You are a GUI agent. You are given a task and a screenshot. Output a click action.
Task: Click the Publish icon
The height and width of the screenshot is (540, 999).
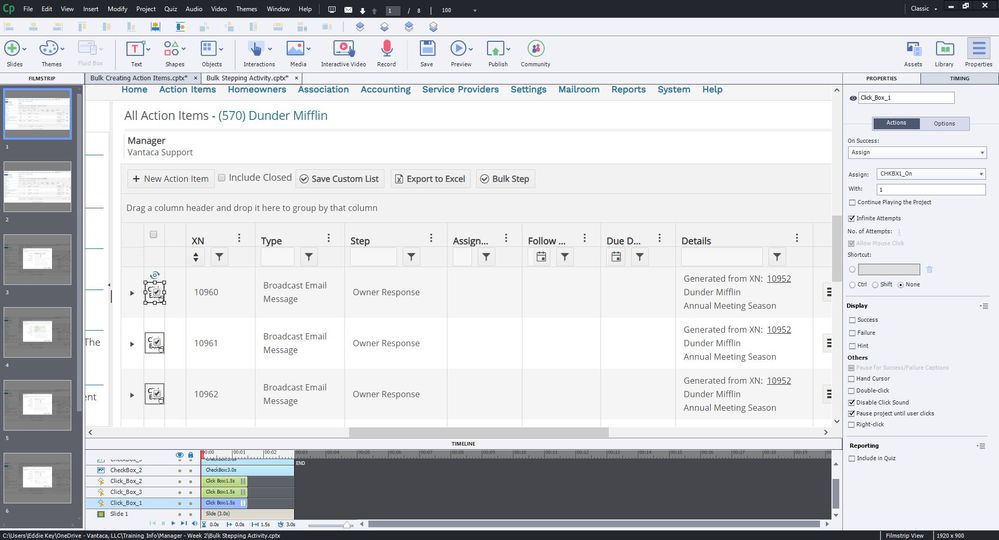[x=495, y=49]
